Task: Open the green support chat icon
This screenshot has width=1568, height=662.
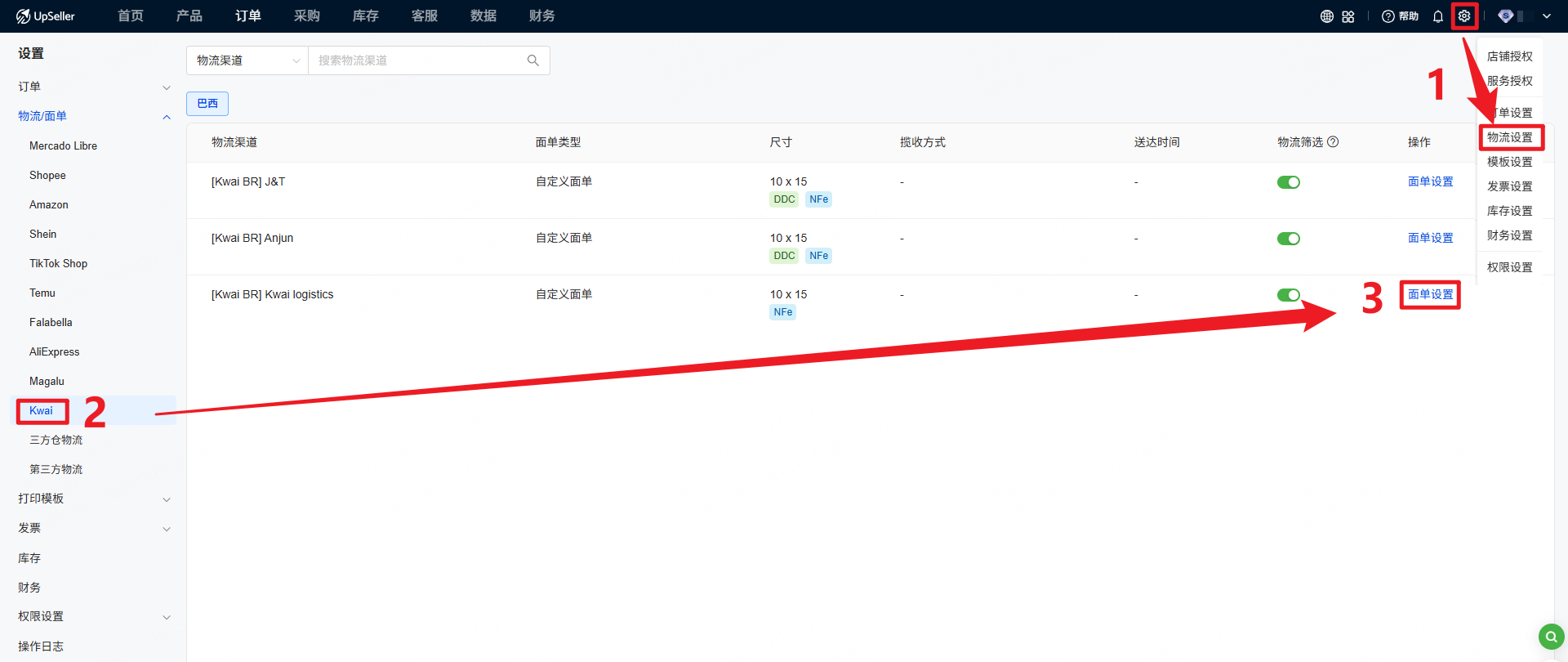Action: pos(1551,636)
